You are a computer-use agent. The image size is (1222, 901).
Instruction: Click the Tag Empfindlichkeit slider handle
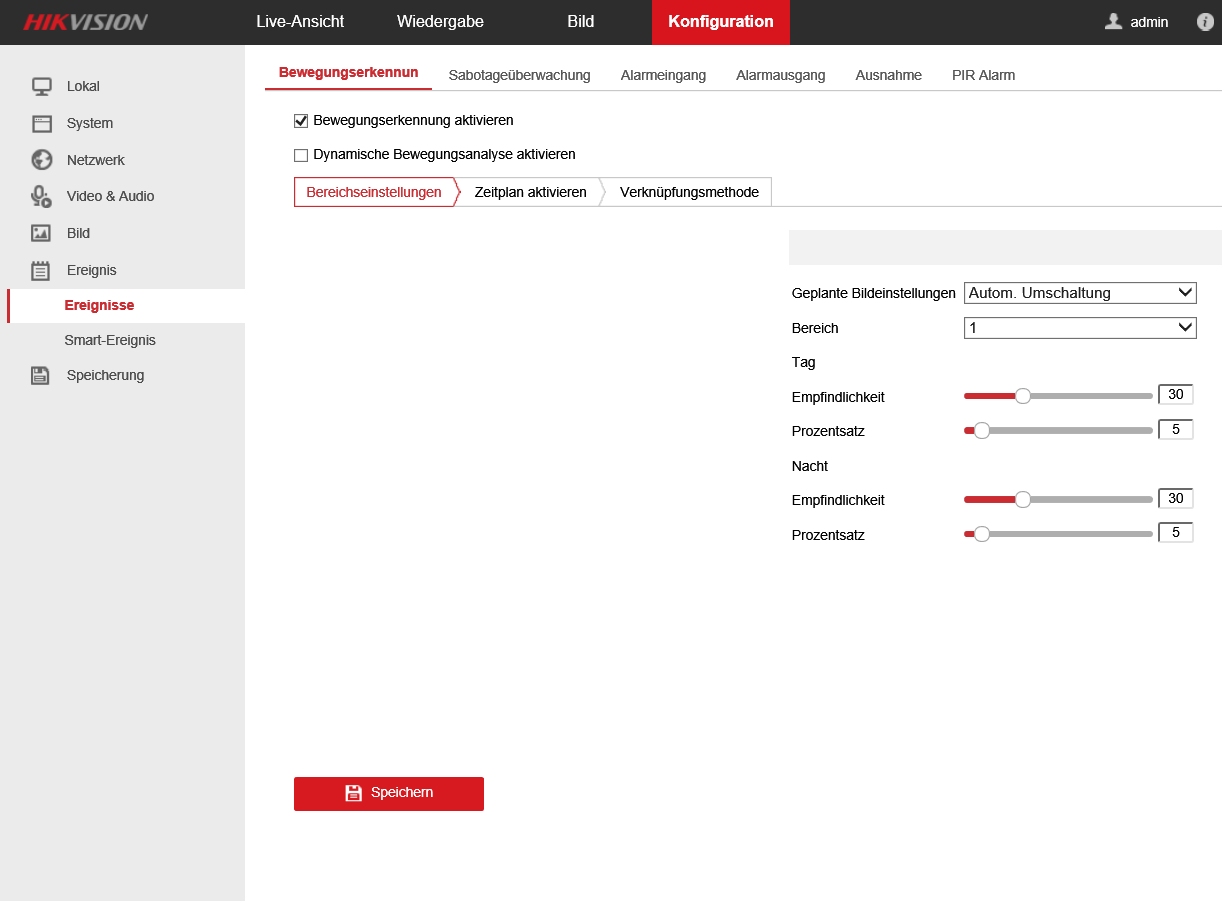click(1022, 396)
